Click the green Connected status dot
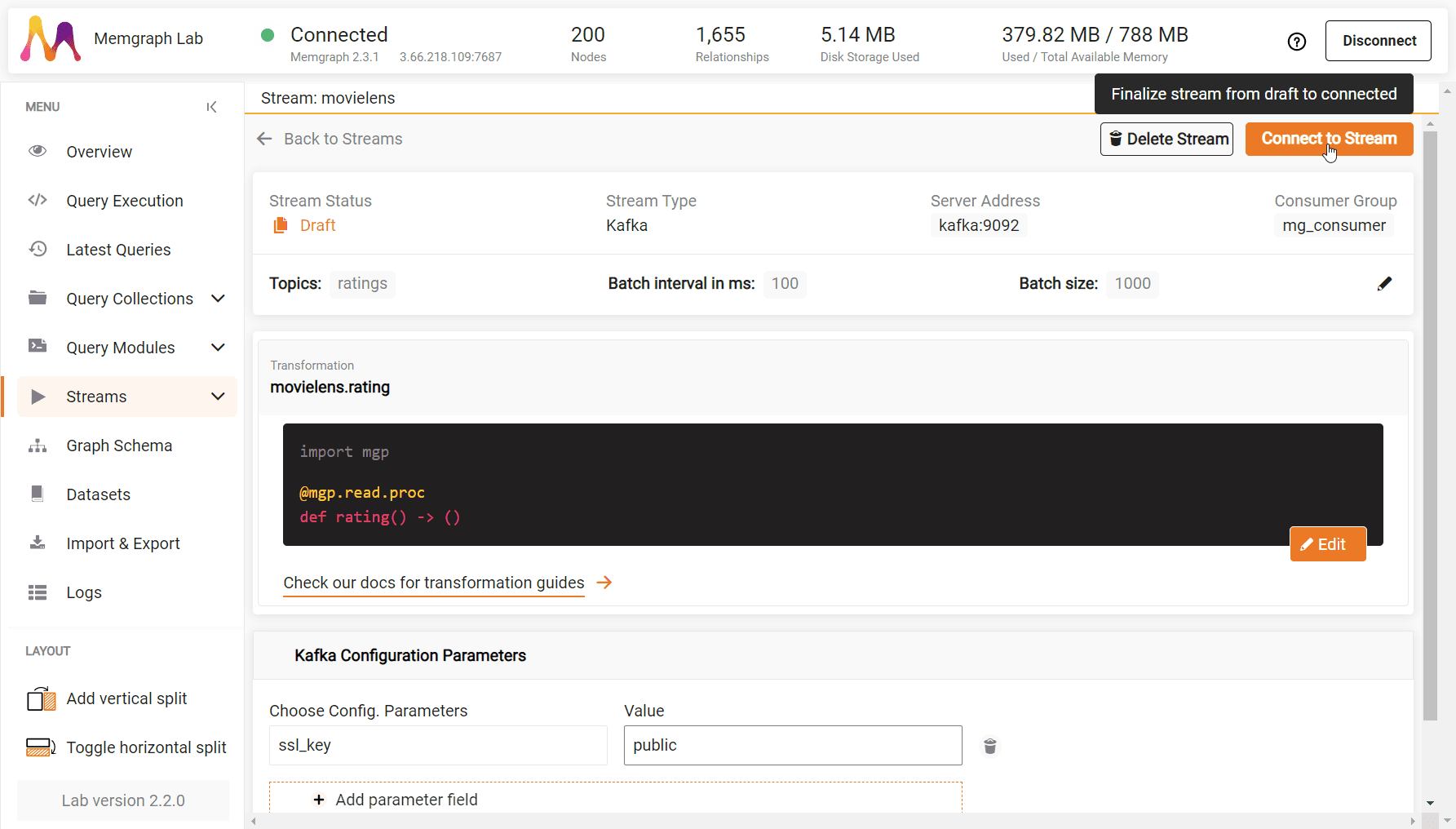The image size is (1456, 829). coord(267,35)
